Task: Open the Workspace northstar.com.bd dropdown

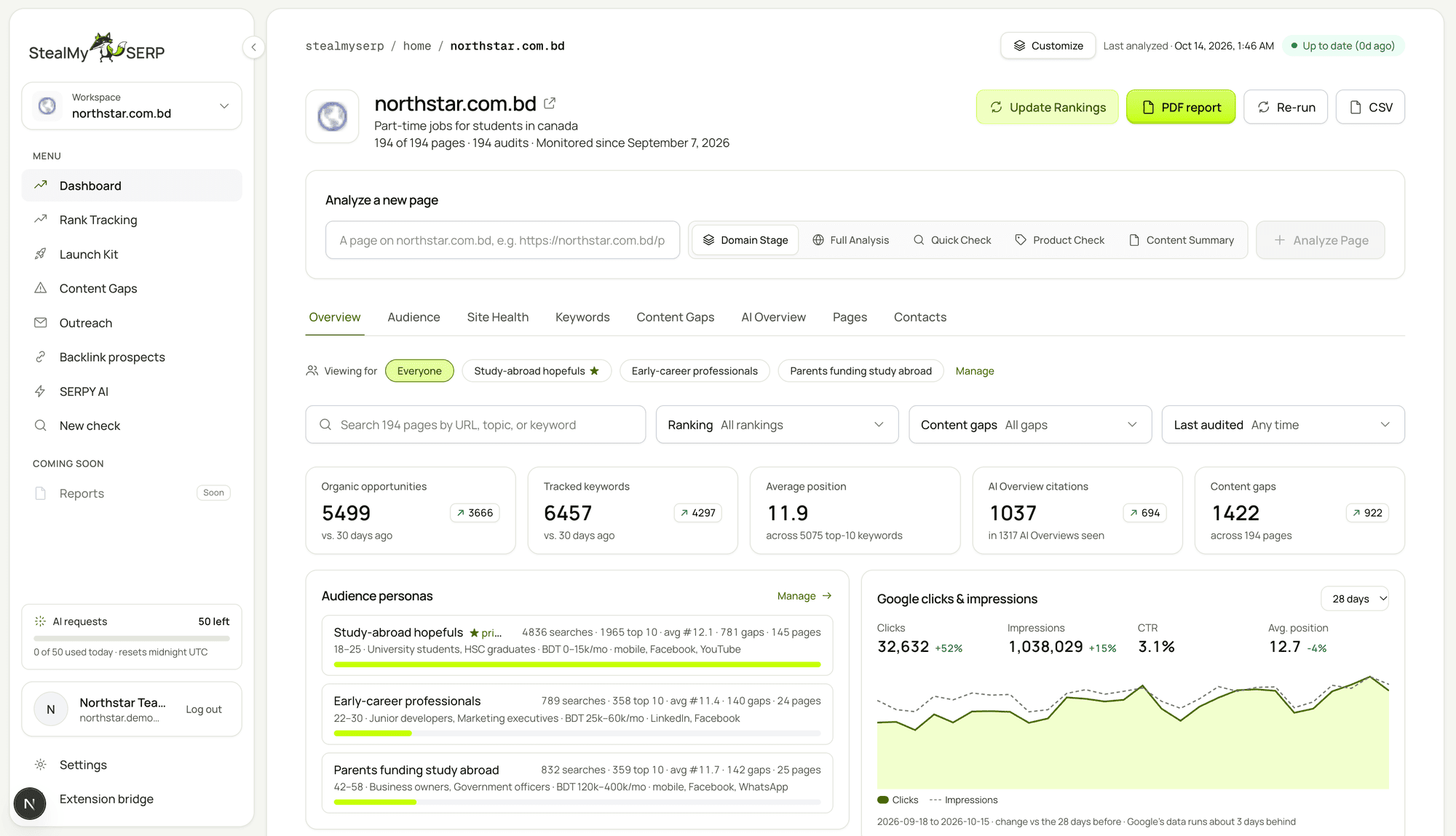Action: (x=132, y=106)
